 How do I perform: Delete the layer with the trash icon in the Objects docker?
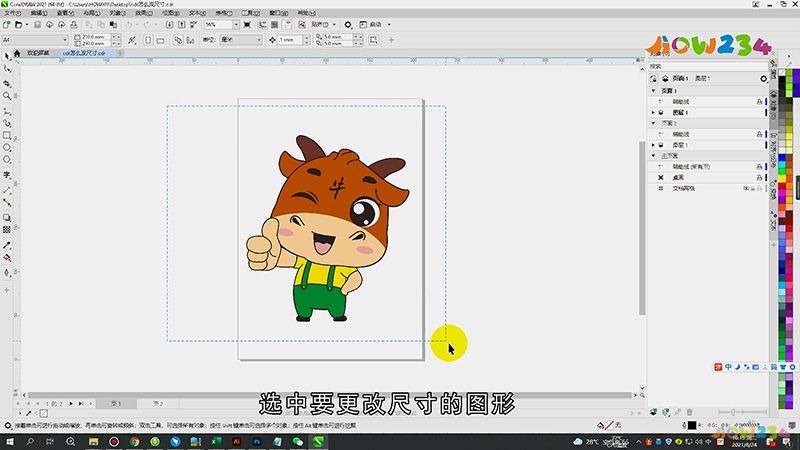(x=689, y=412)
